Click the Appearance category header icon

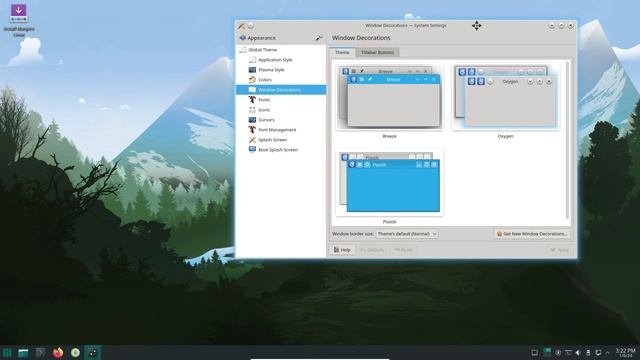coord(242,38)
